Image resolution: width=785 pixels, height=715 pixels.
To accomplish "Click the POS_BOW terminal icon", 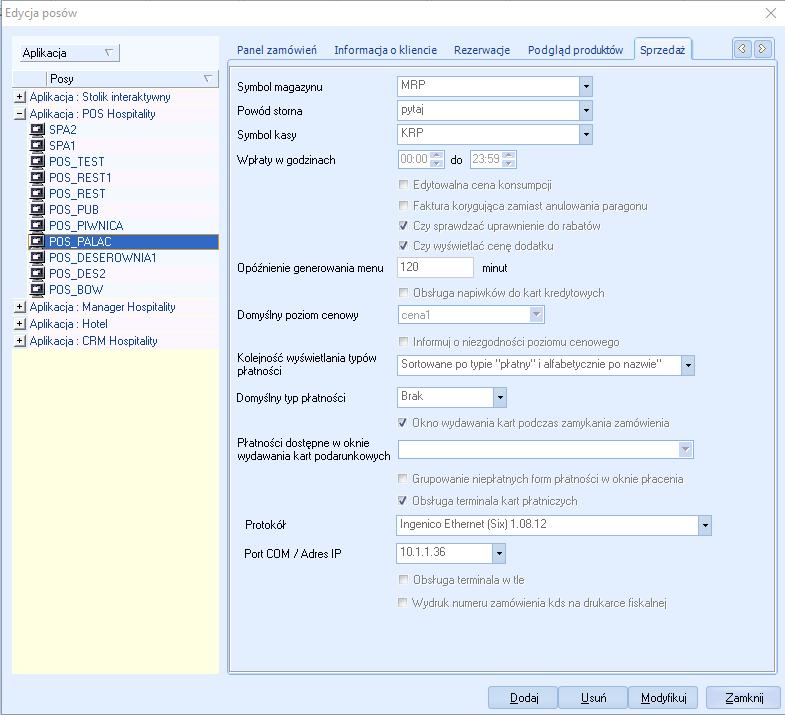I will click(37, 290).
